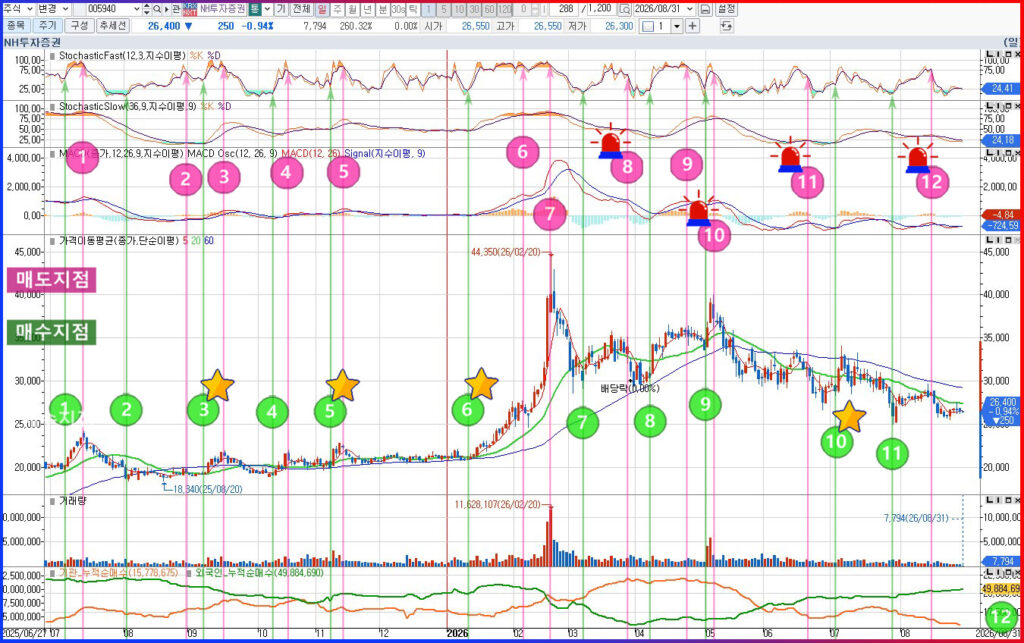Maximize the MACD indicator pane

tap(1008, 153)
